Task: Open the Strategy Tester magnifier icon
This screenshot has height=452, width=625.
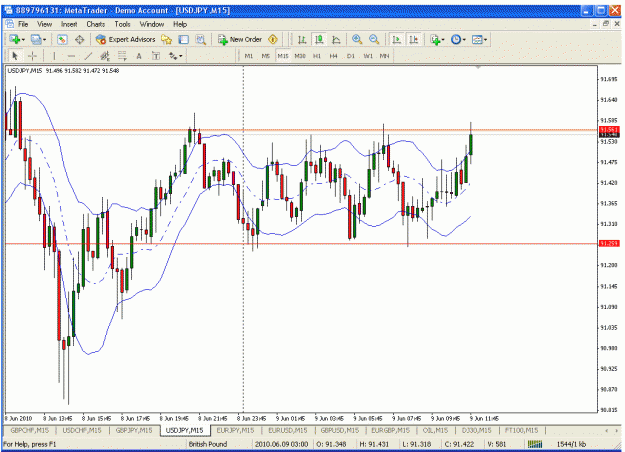Action: pos(200,39)
